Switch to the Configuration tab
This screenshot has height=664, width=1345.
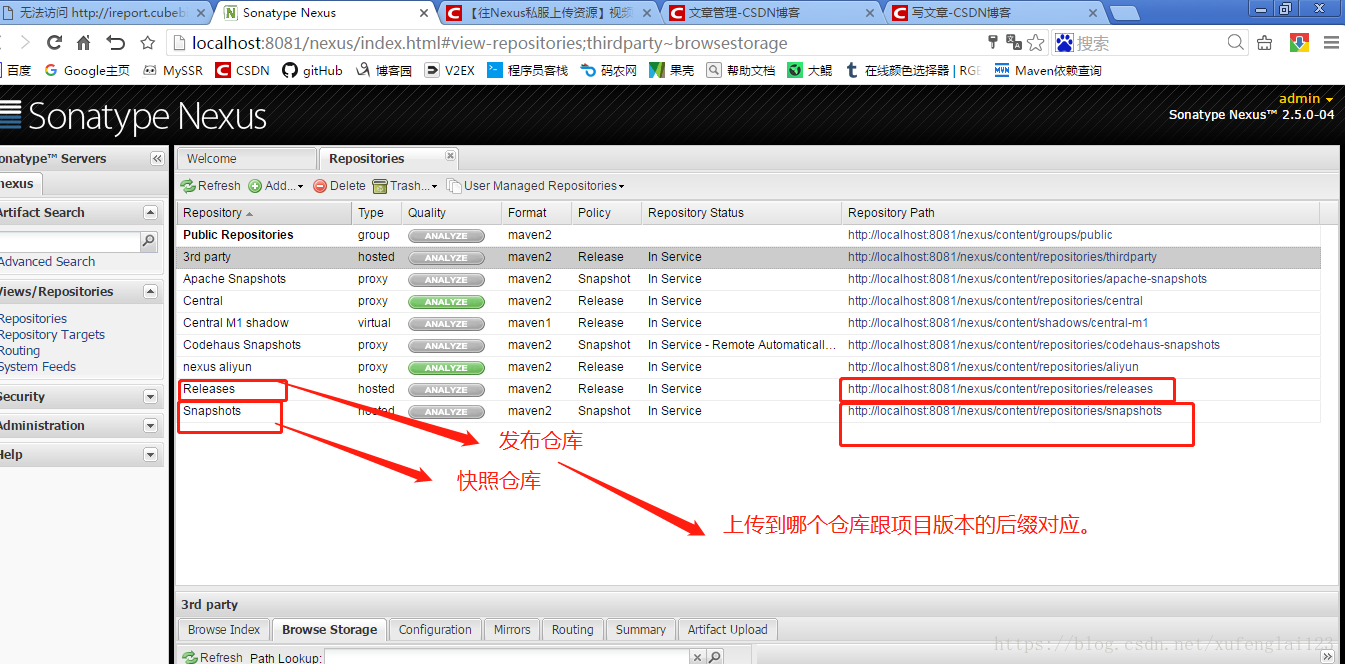tap(435, 630)
